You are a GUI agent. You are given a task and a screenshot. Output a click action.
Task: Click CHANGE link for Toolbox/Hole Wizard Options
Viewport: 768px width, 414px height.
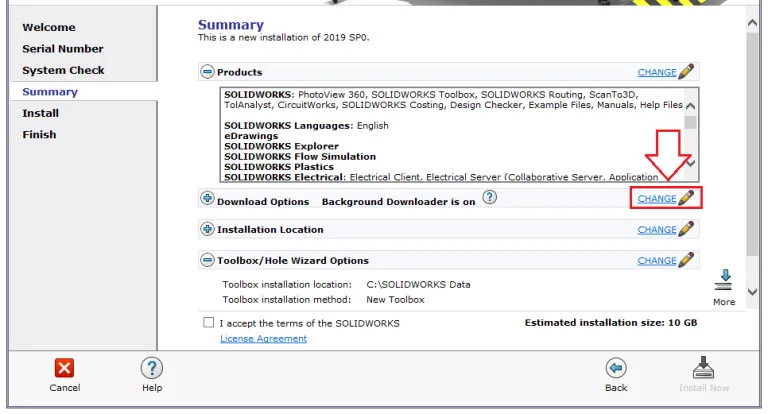(657, 261)
